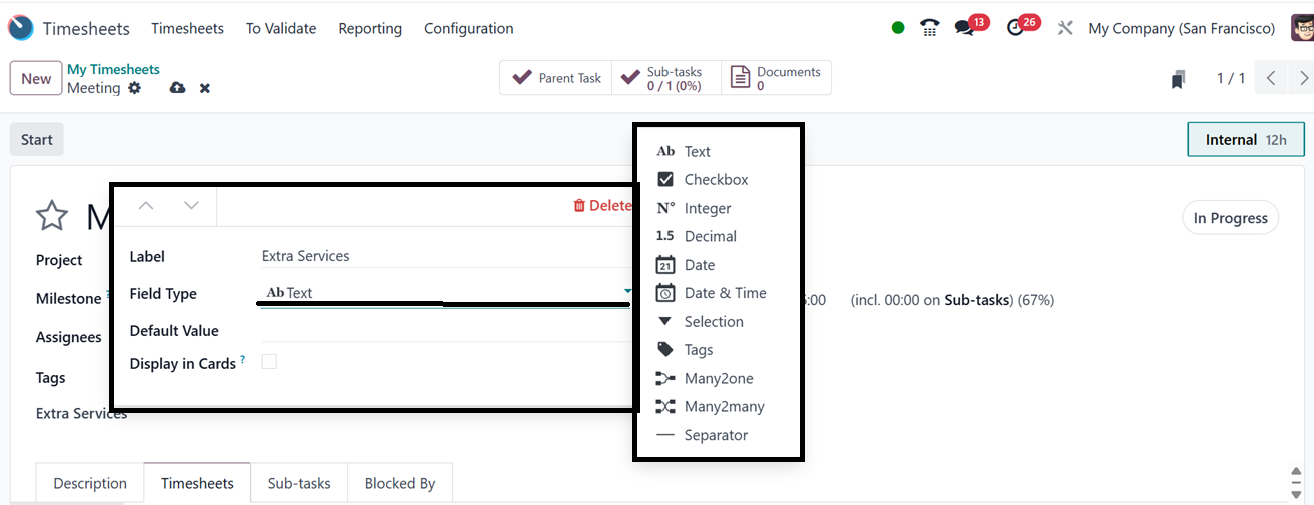Move property up with chevron arrow
The width and height of the screenshot is (1314, 505).
tap(146, 206)
